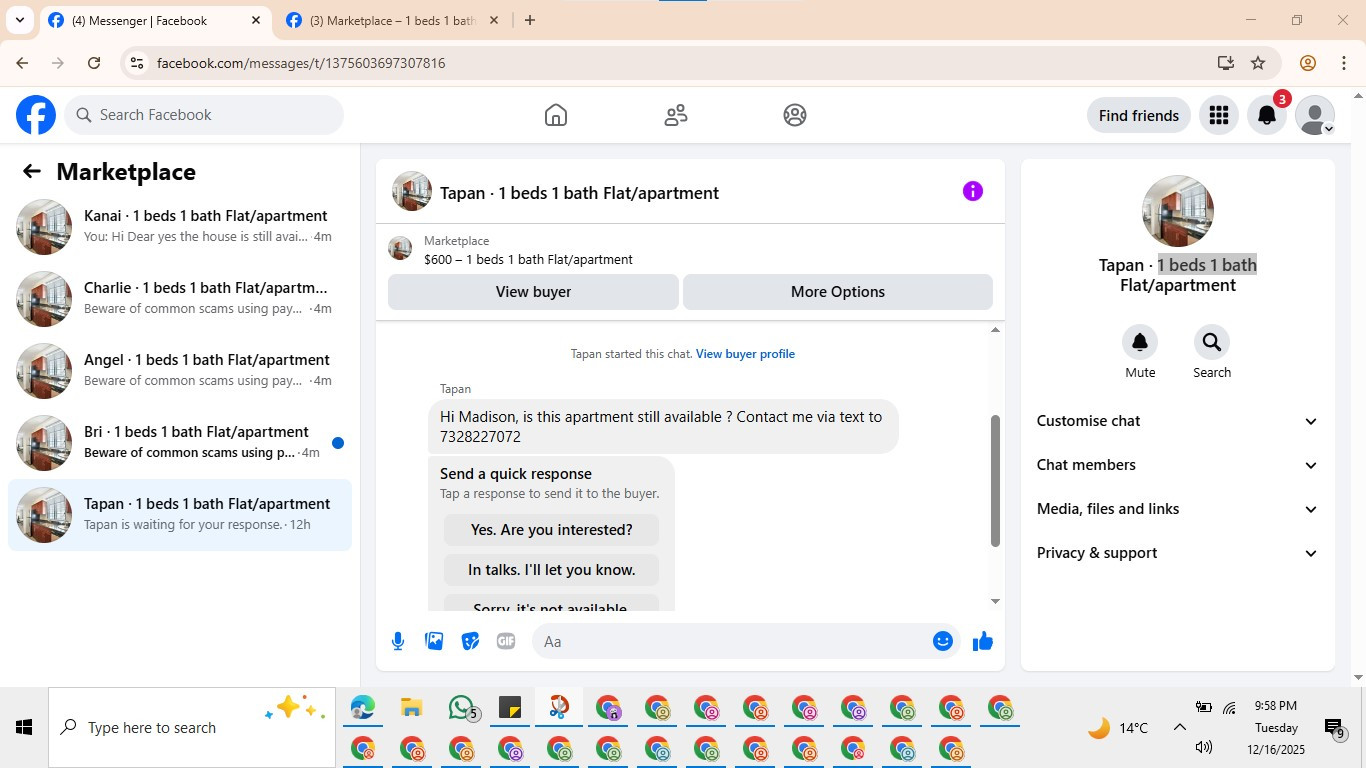
Task: Expand the Customise chat section
Action: (x=1178, y=421)
